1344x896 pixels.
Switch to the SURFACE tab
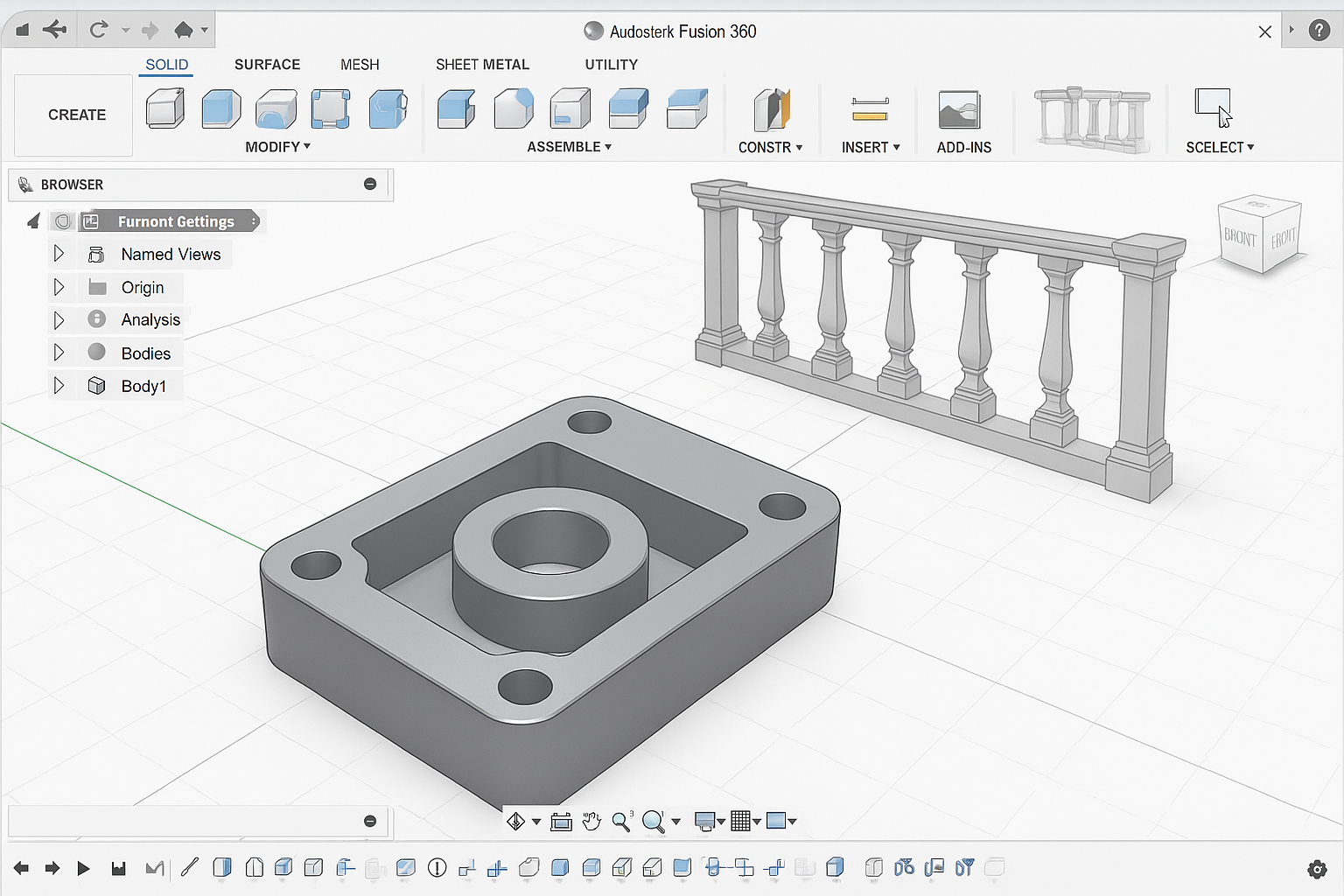click(x=267, y=65)
